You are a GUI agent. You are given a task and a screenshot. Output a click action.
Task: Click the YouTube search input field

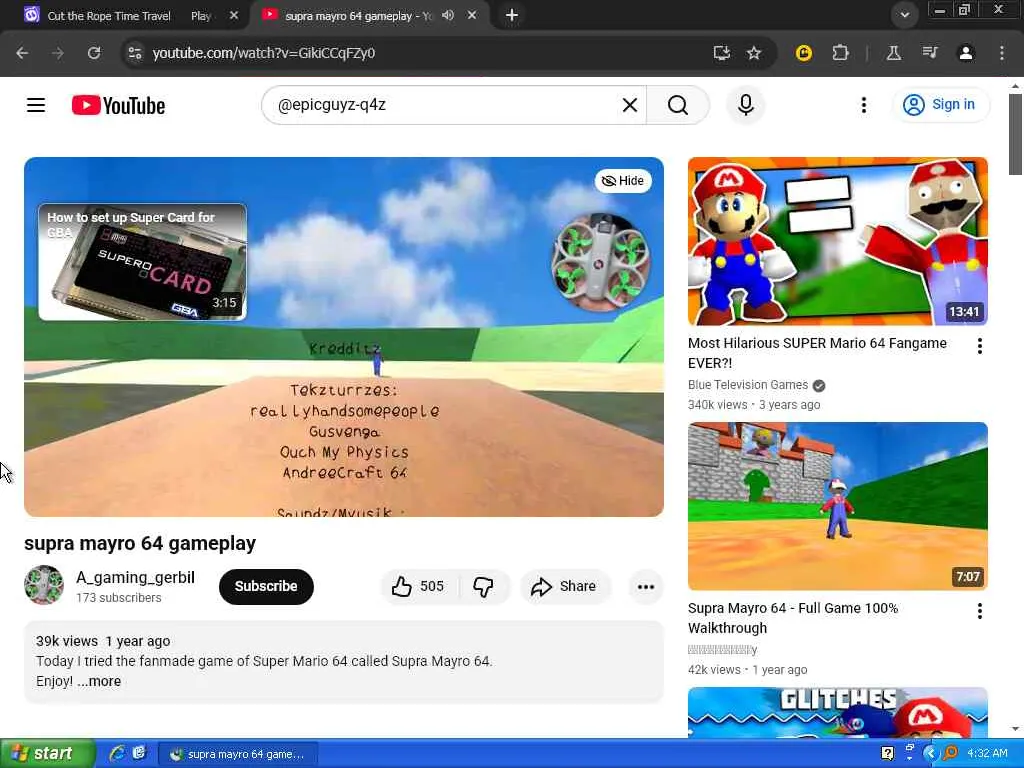point(447,104)
